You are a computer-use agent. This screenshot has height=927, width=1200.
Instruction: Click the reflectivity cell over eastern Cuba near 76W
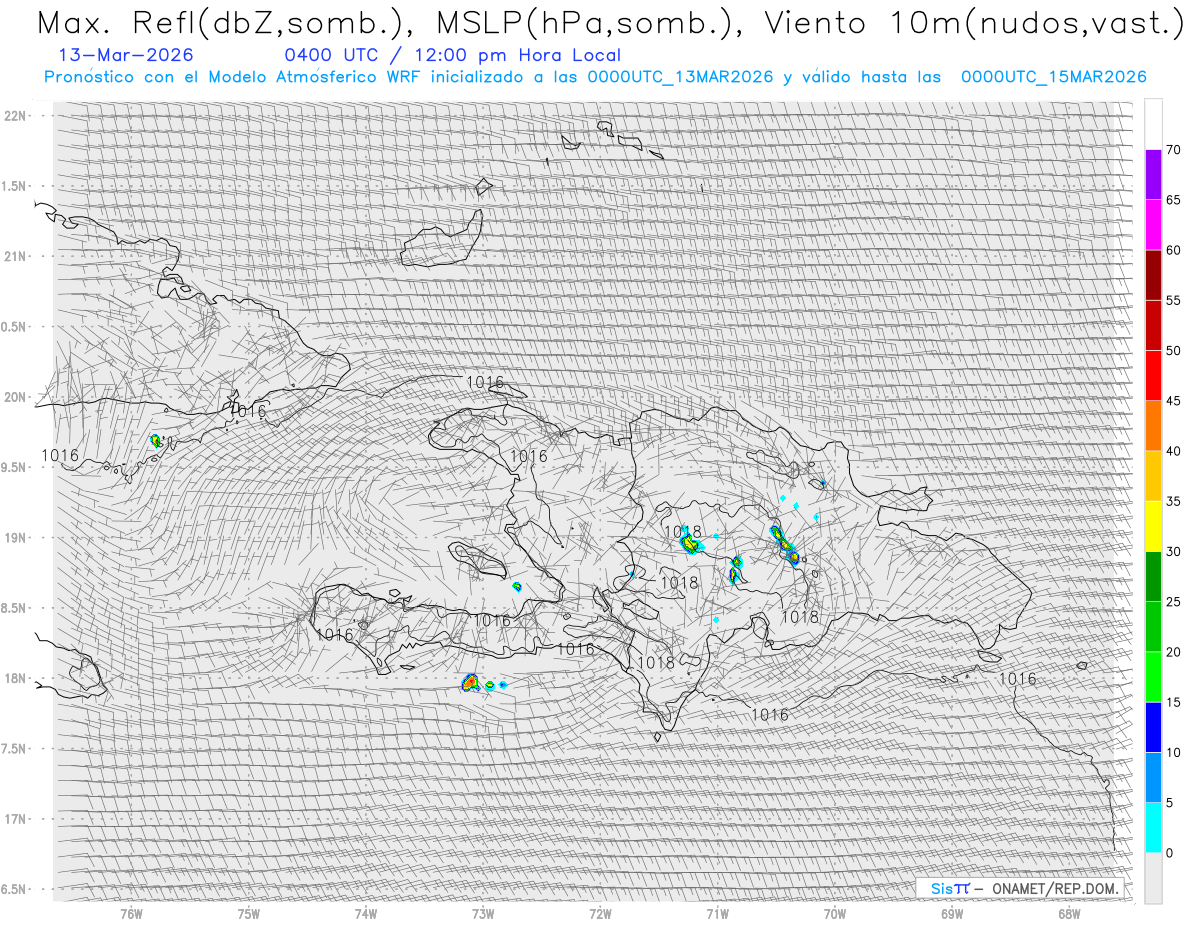click(155, 440)
